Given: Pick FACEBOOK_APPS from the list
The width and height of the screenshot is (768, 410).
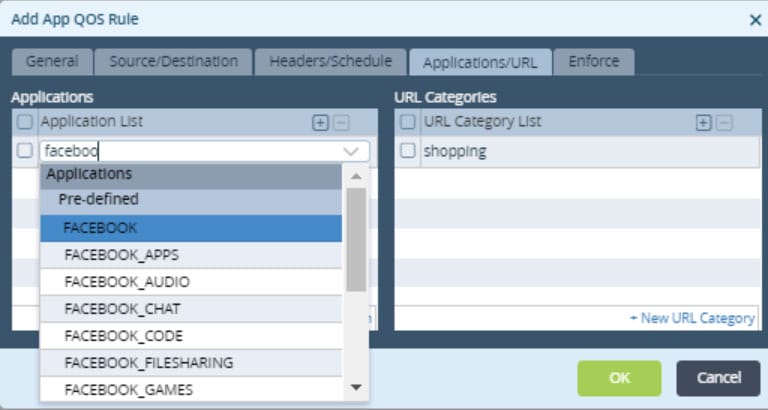Looking at the screenshot, I should click(x=191, y=255).
